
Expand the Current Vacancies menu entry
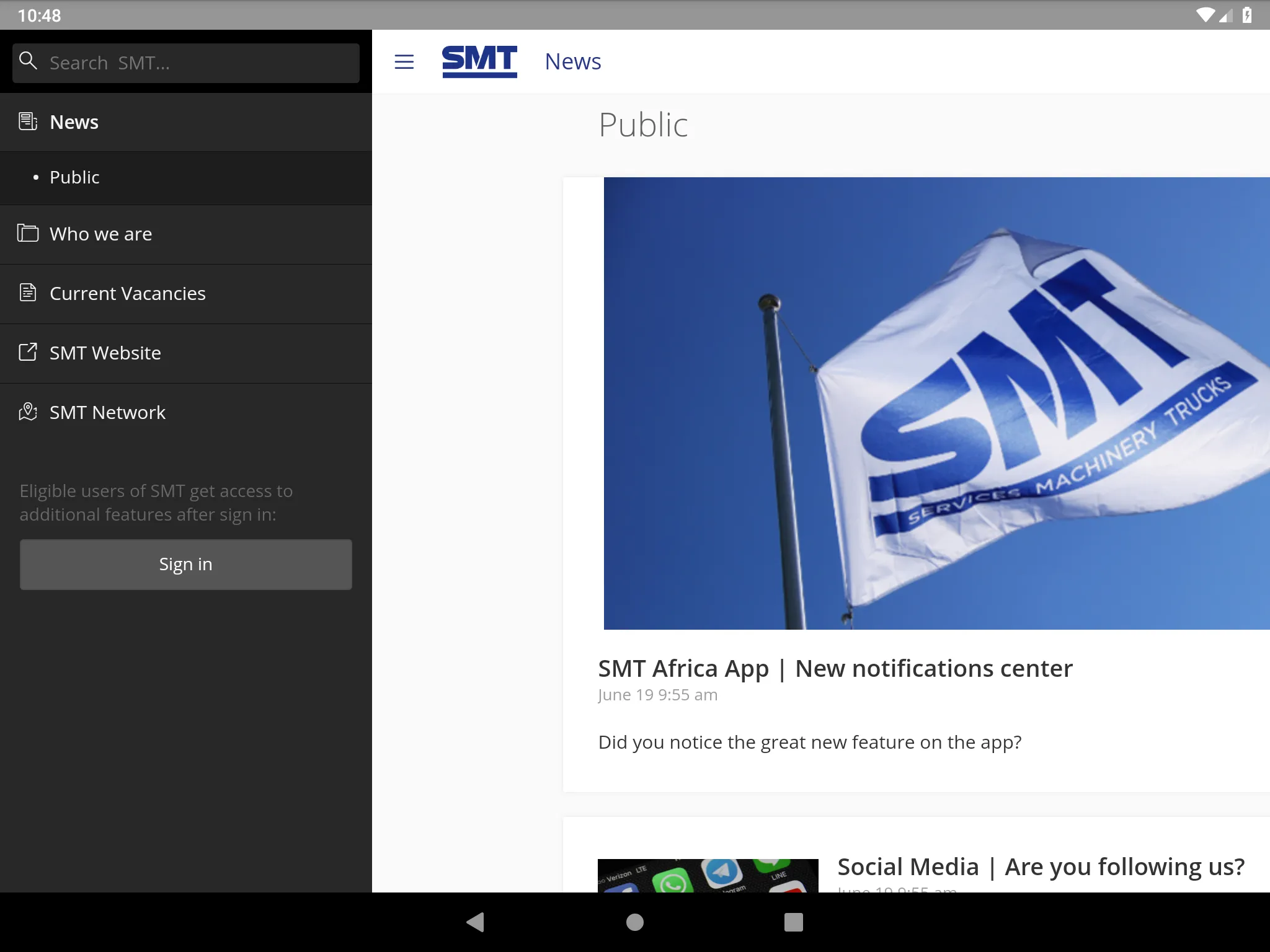pos(185,293)
